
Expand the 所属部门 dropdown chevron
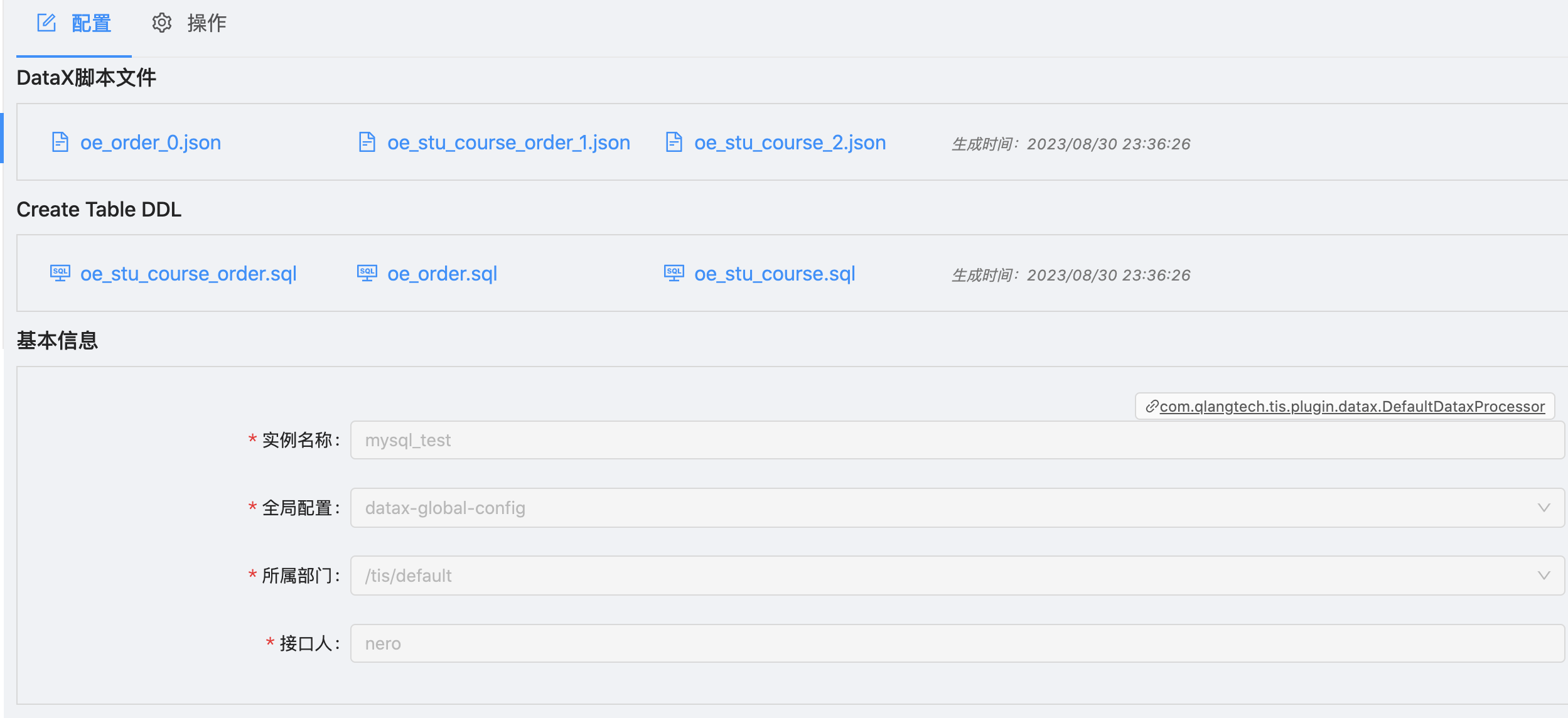click(1542, 576)
